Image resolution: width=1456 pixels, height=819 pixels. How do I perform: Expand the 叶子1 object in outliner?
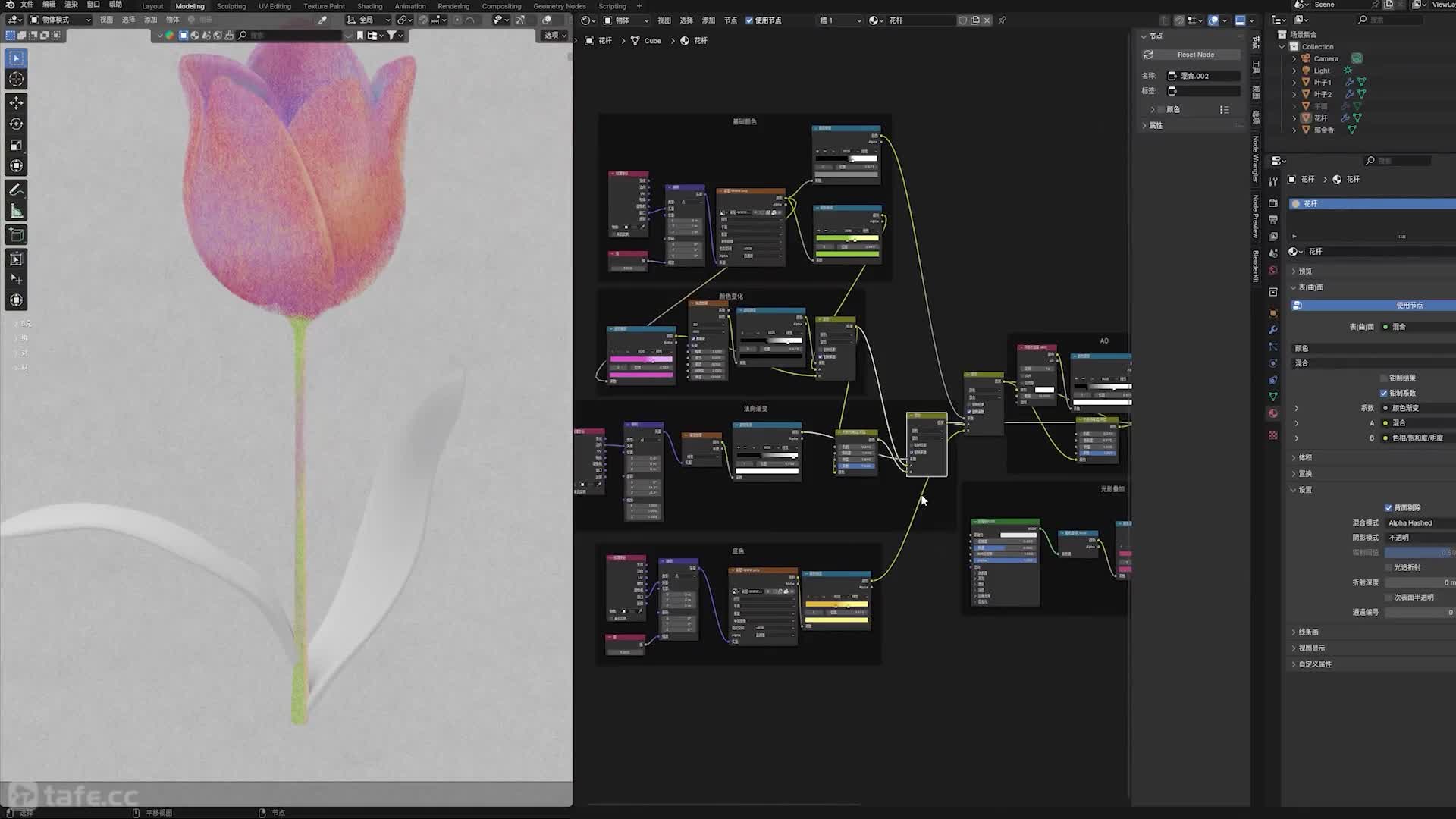[x=1294, y=82]
